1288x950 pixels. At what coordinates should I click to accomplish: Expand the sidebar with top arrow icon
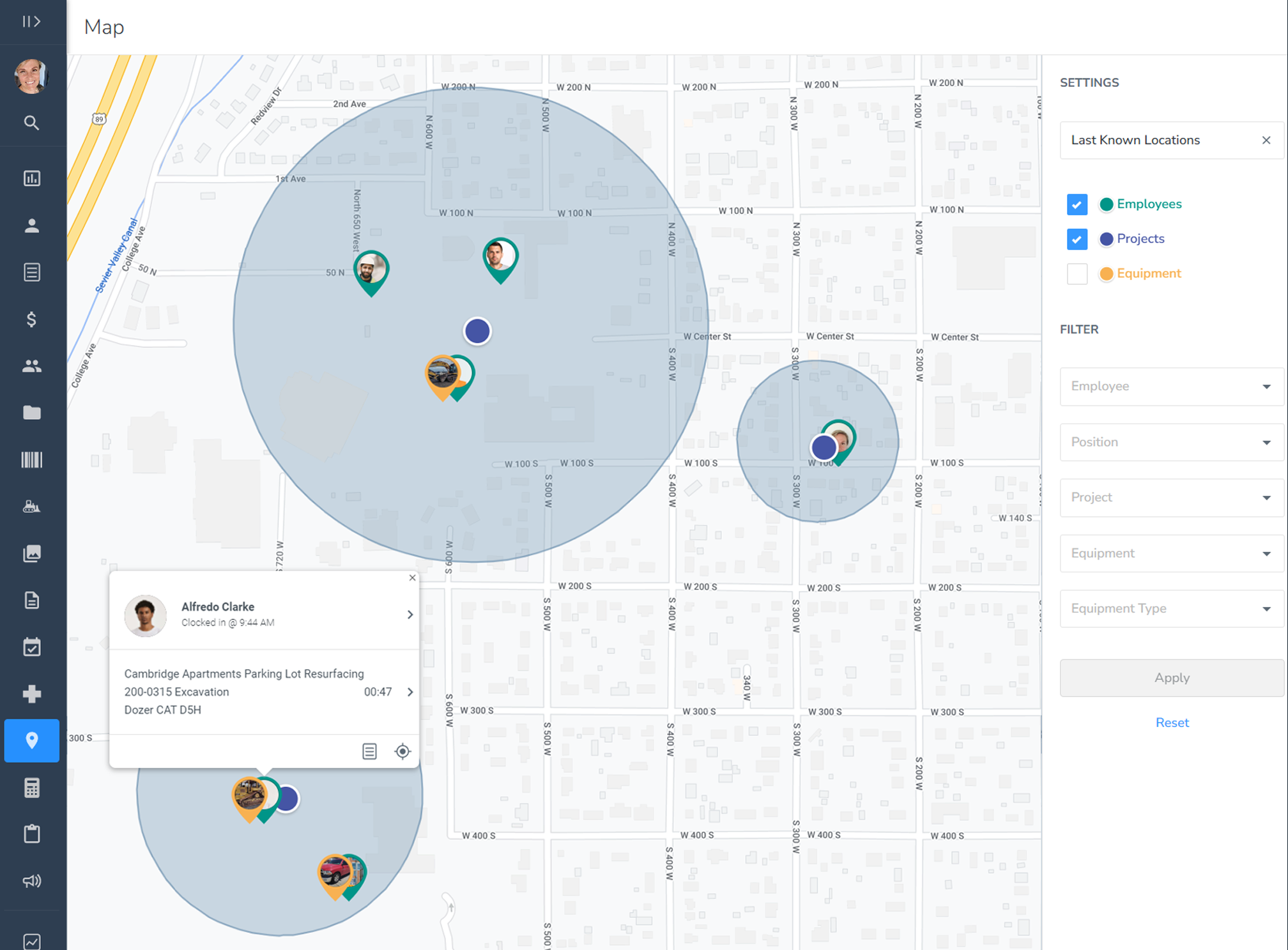point(31,22)
